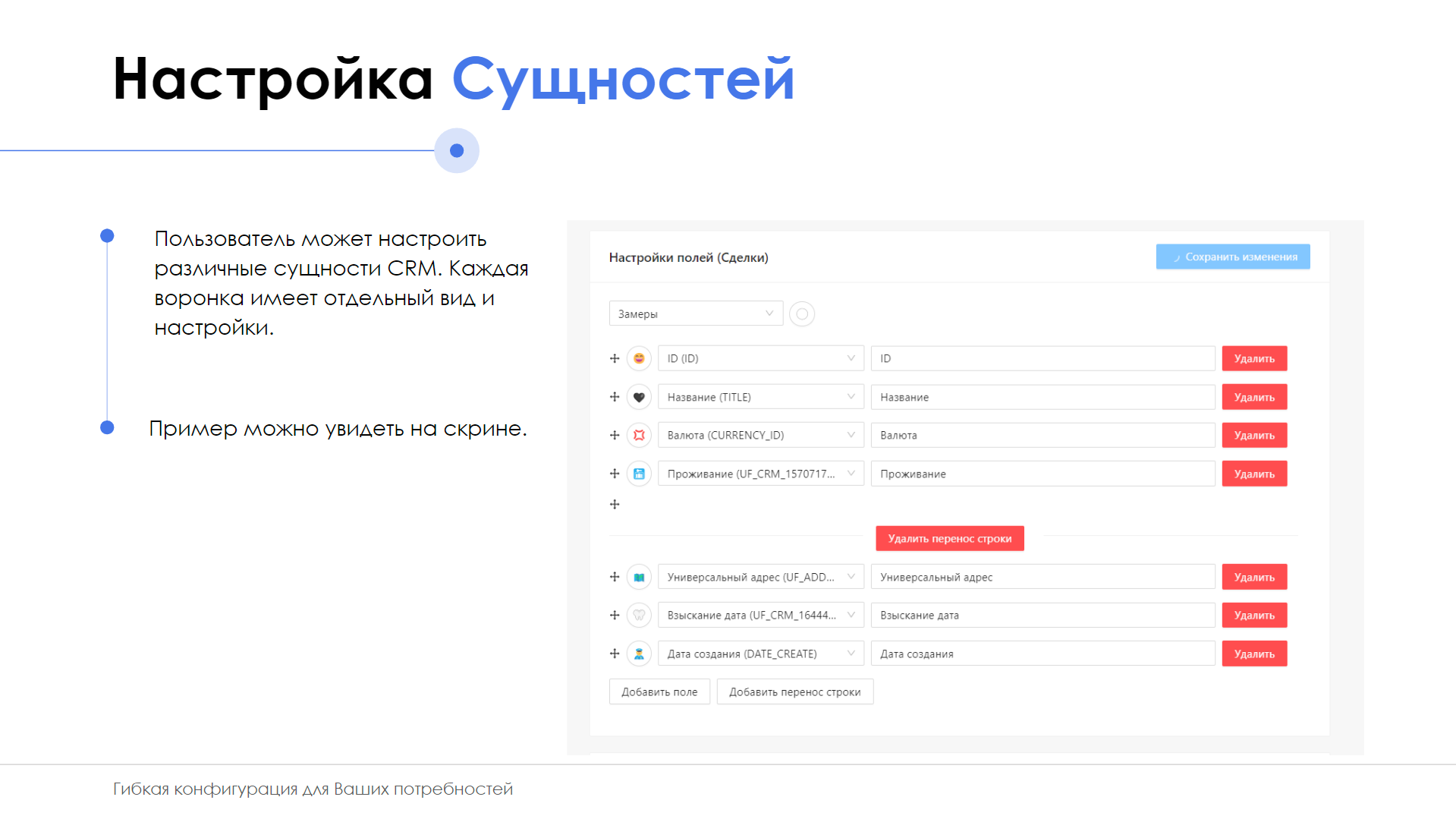The width and height of the screenshot is (1456, 819).
Task: Click the Настройки полей (Сделки) heading
Action: click(x=689, y=257)
